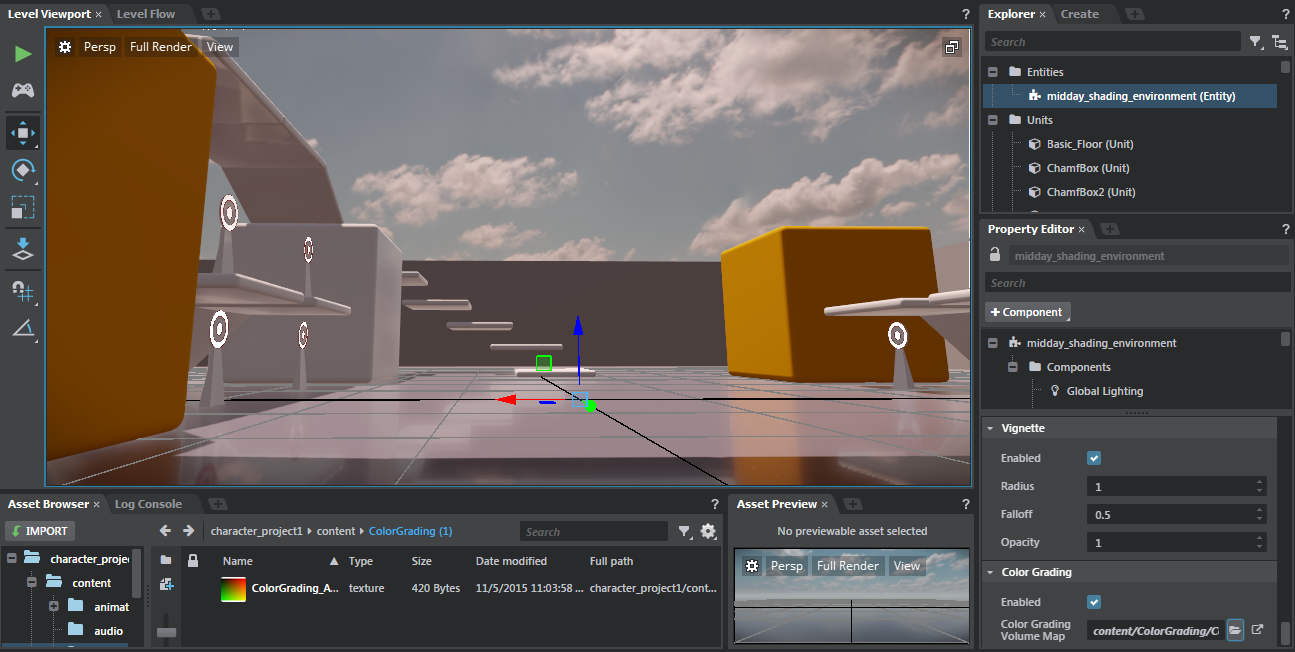Image resolution: width=1295 pixels, height=652 pixels.
Task: Select the Move tool in the toolbar
Action: (22, 132)
